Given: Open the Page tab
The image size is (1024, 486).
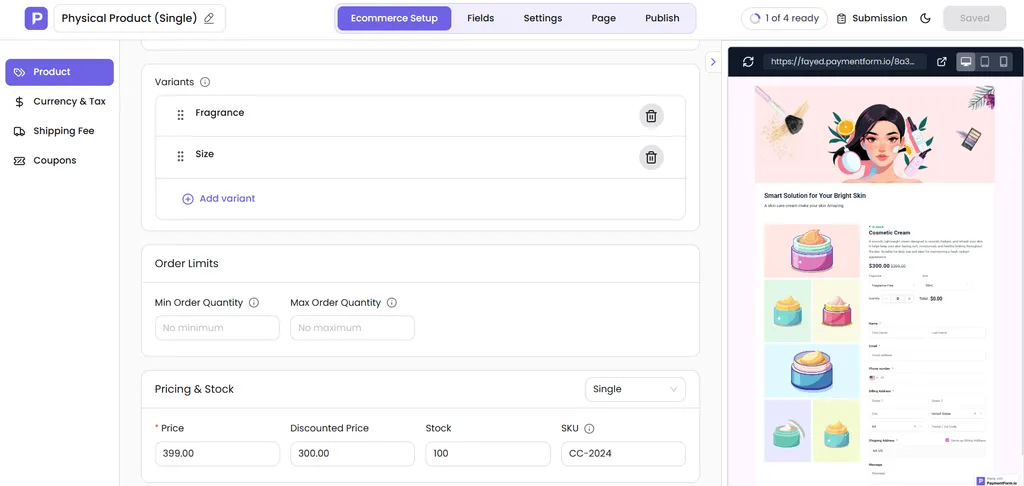Looking at the screenshot, I should (603, 18).
